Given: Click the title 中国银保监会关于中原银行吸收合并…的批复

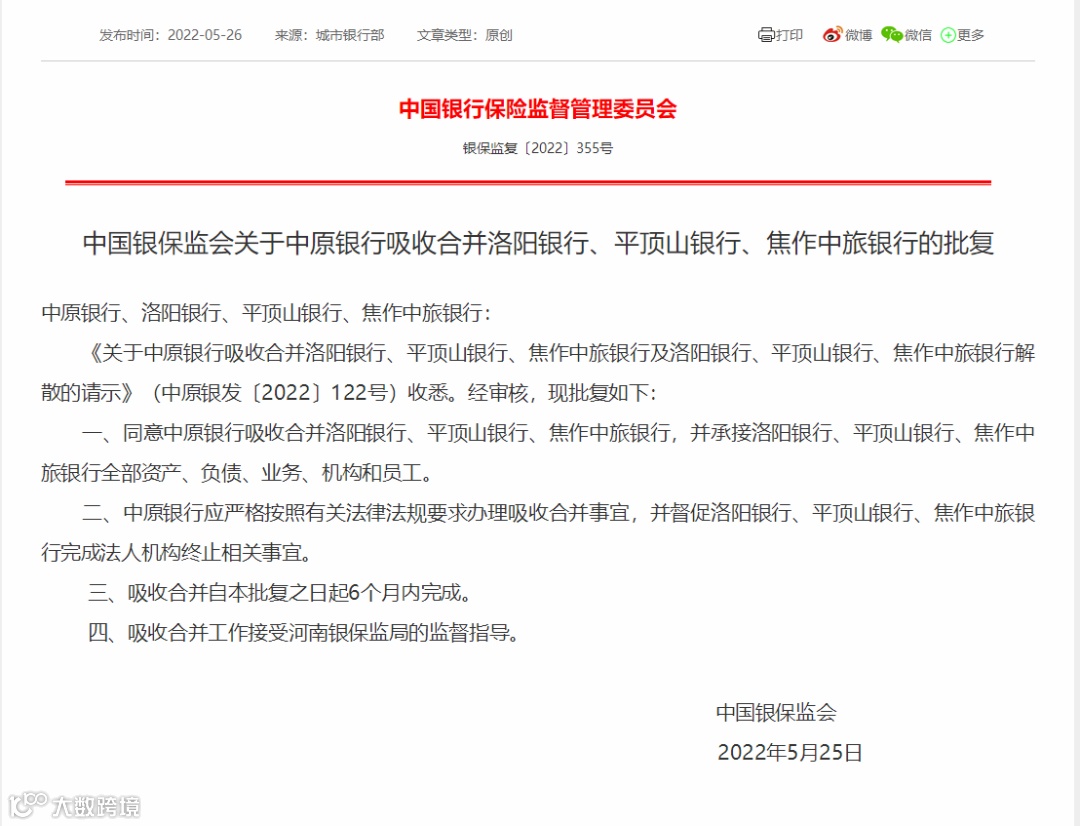Looking at the screenshot, I should pyautogui.click(x=538, y=243).
